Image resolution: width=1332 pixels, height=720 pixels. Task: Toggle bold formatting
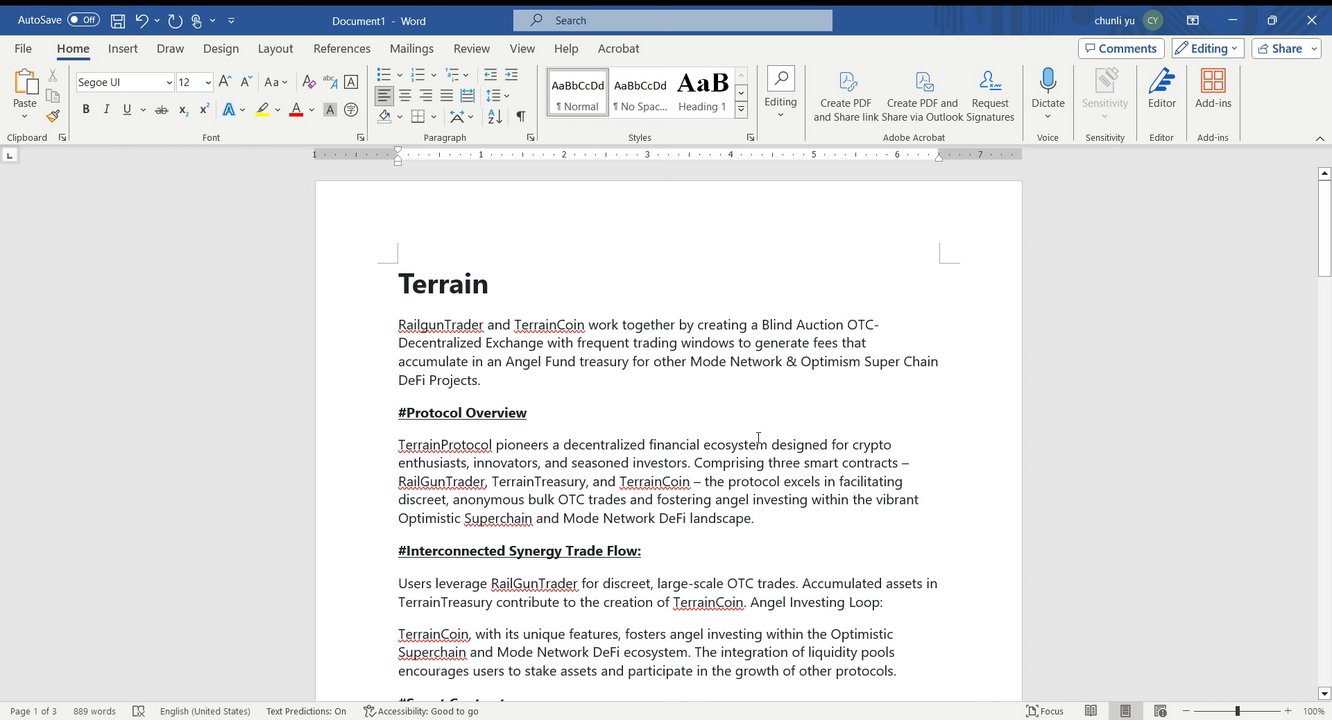[86, 110]
